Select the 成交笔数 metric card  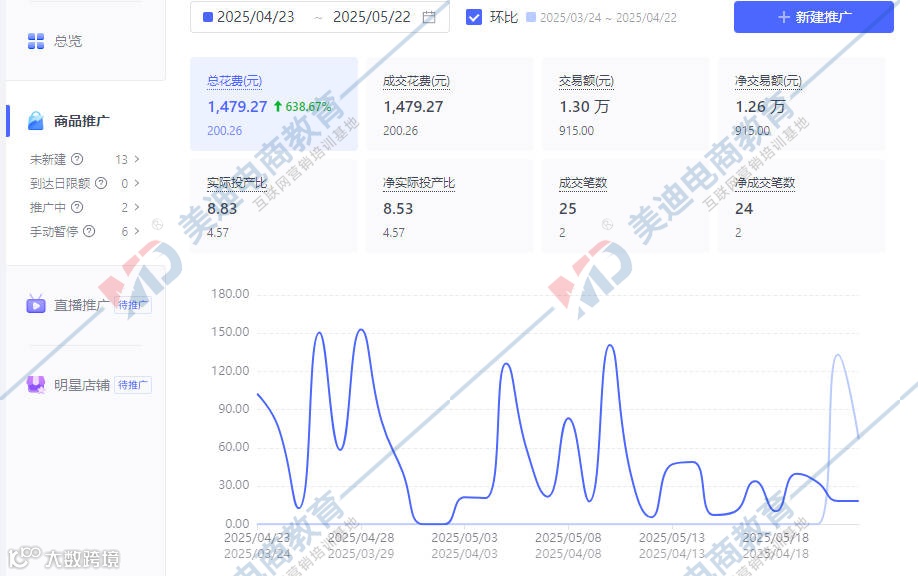625,205
